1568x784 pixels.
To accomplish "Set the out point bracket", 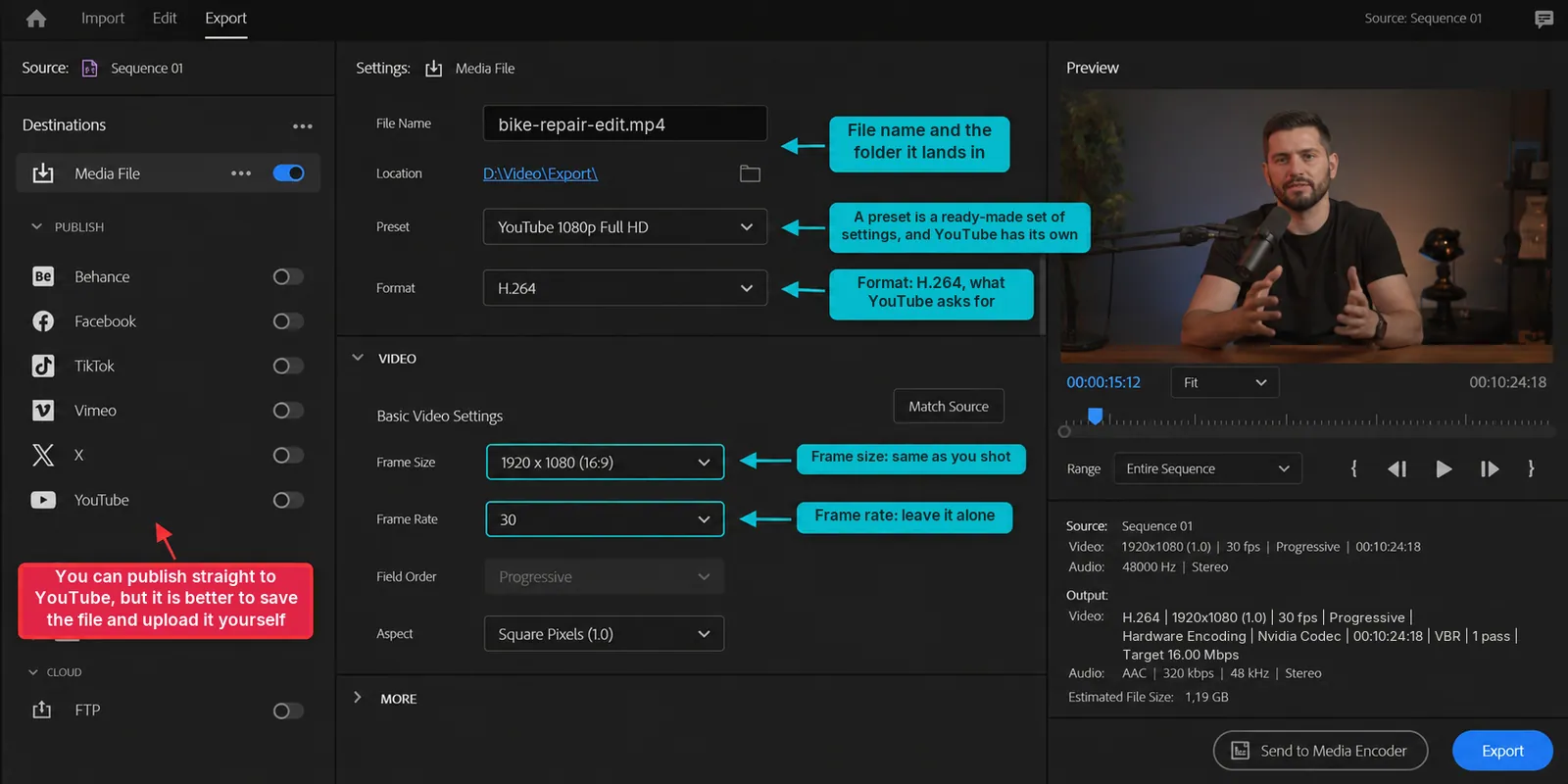I will [x=1531, y=468].
